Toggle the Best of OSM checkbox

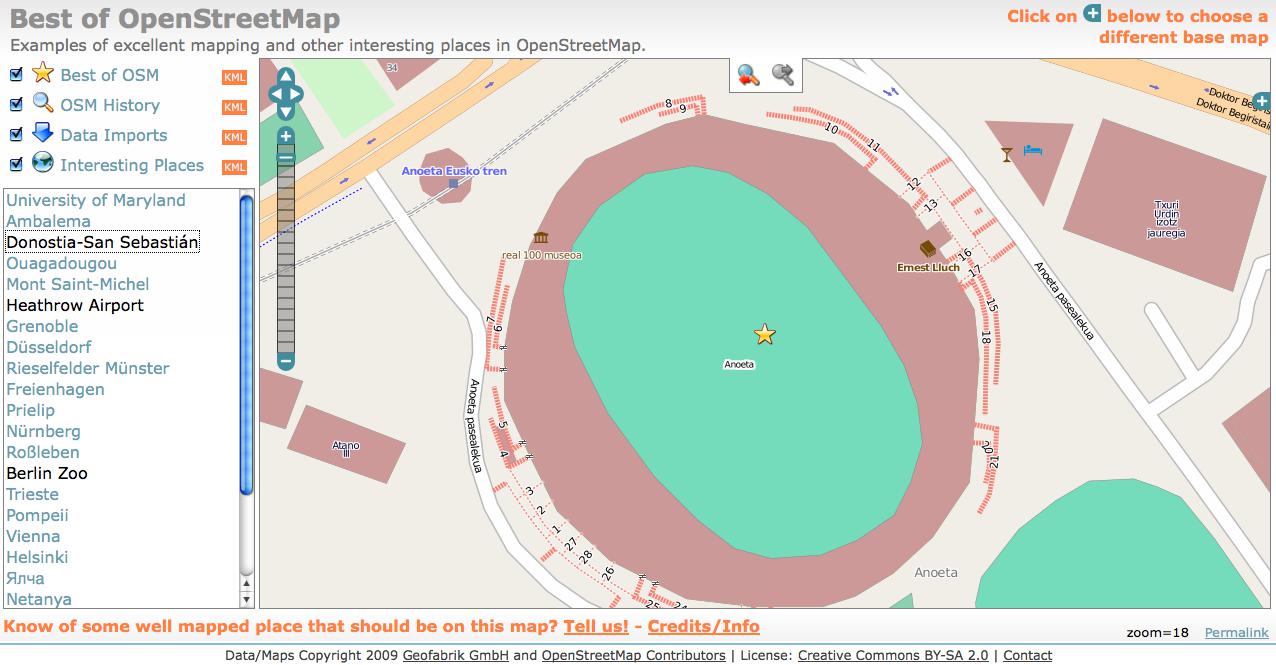pos(15,75)
